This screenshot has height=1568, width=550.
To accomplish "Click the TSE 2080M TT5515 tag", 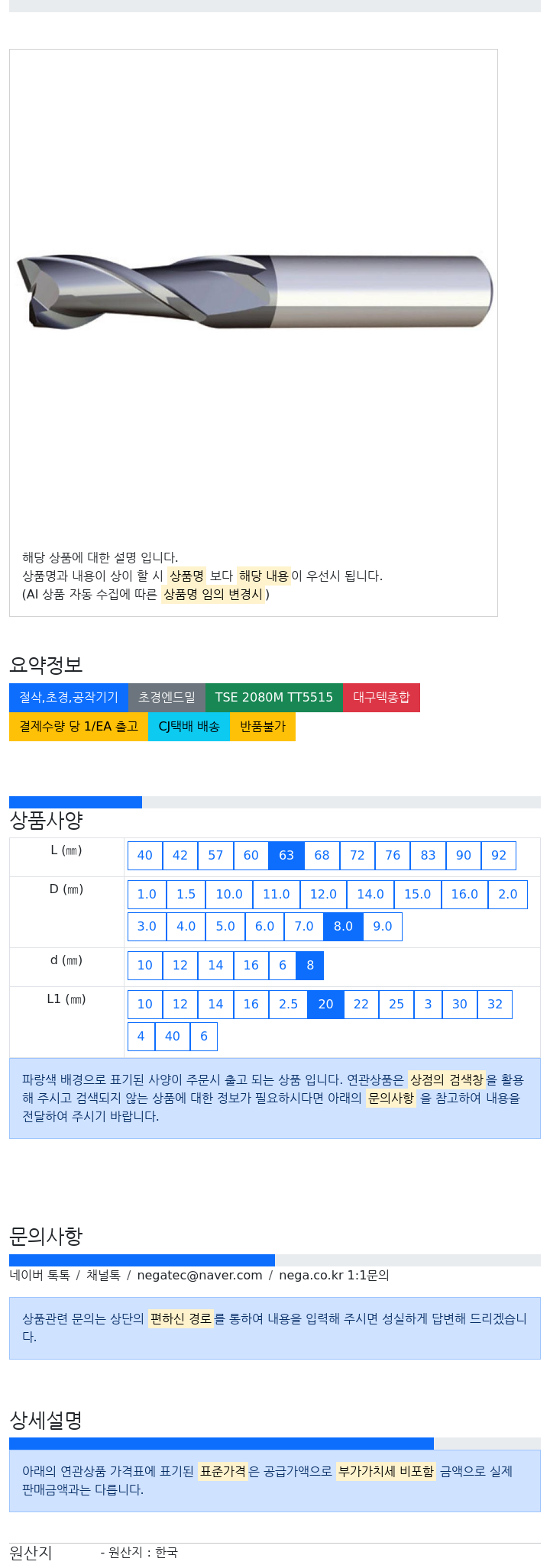I will click(x=274, y=698).
